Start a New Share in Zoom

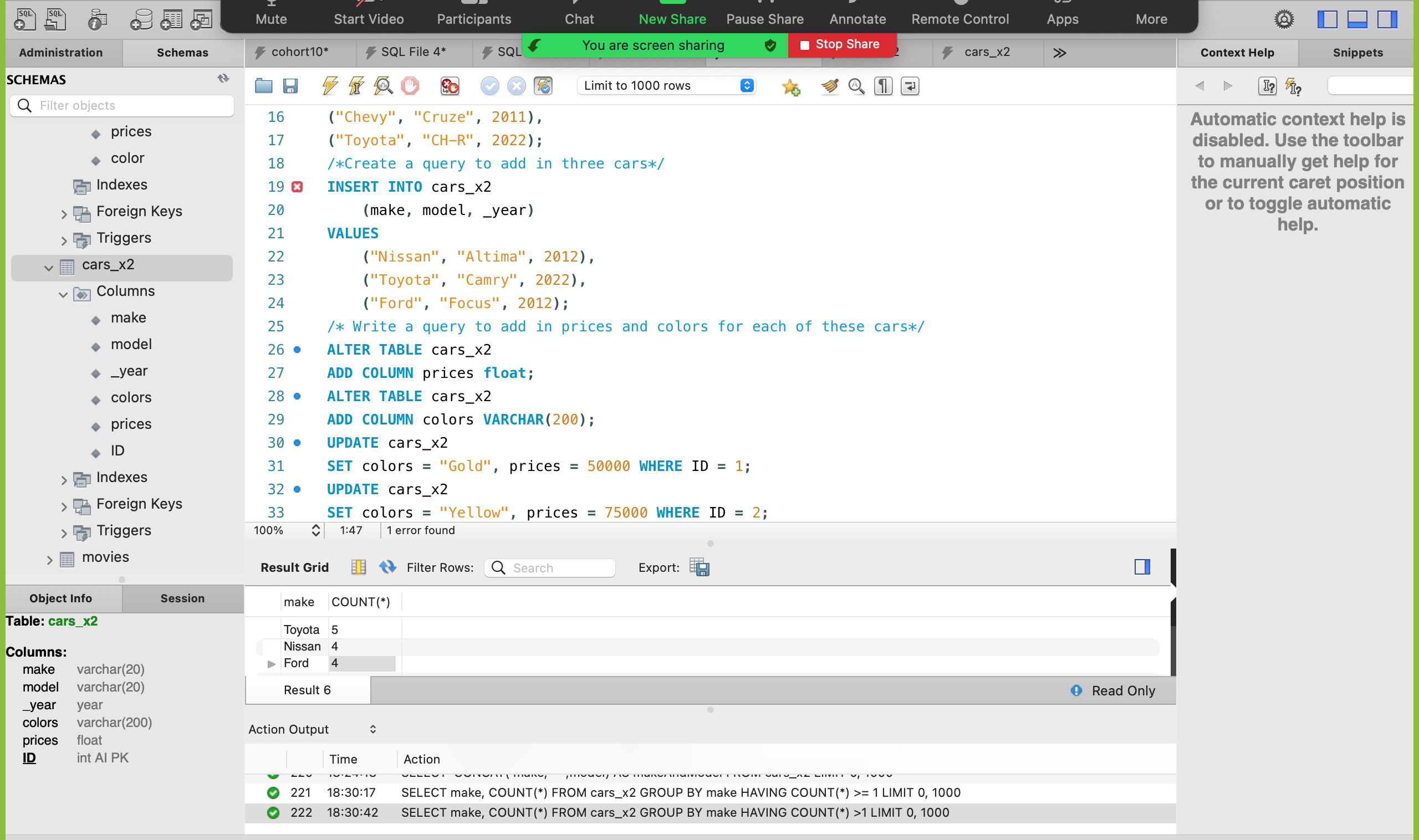pos(672,19)
